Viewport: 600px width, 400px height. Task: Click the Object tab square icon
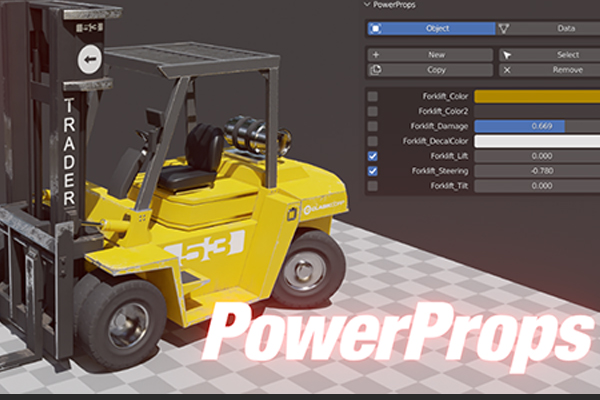coord(376,28)
